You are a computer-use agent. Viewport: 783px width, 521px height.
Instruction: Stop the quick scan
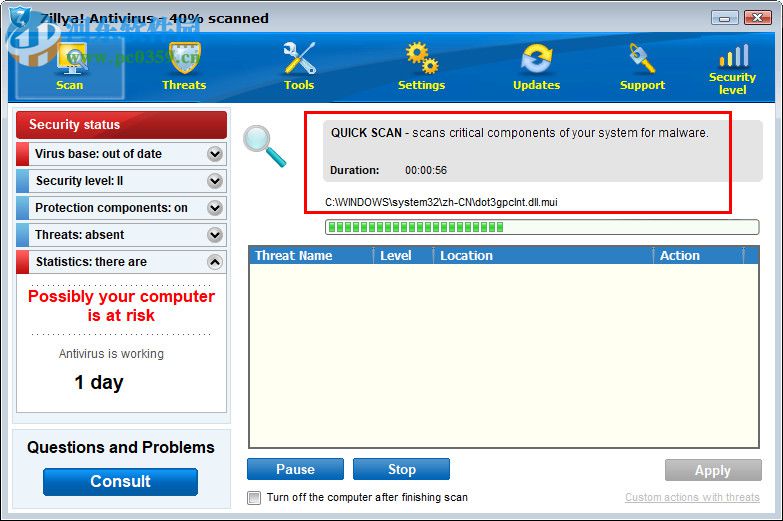coord(401,469)
